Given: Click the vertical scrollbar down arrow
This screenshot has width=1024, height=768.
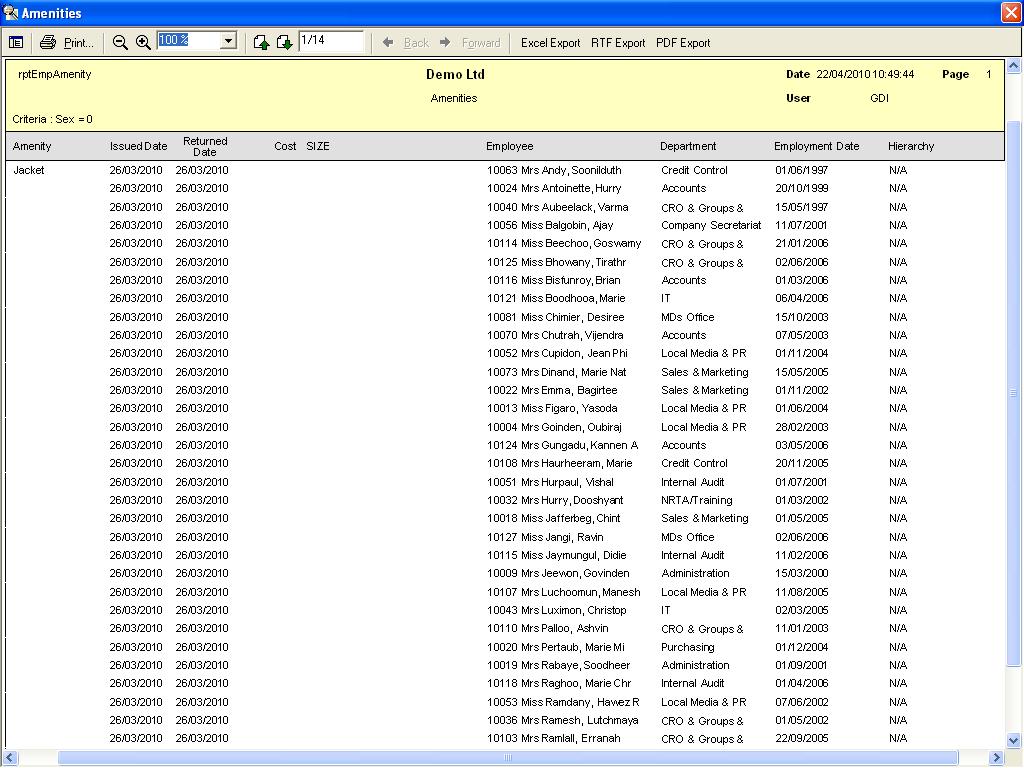Looking at the screenshot, I should click(x=1014, y=741).
